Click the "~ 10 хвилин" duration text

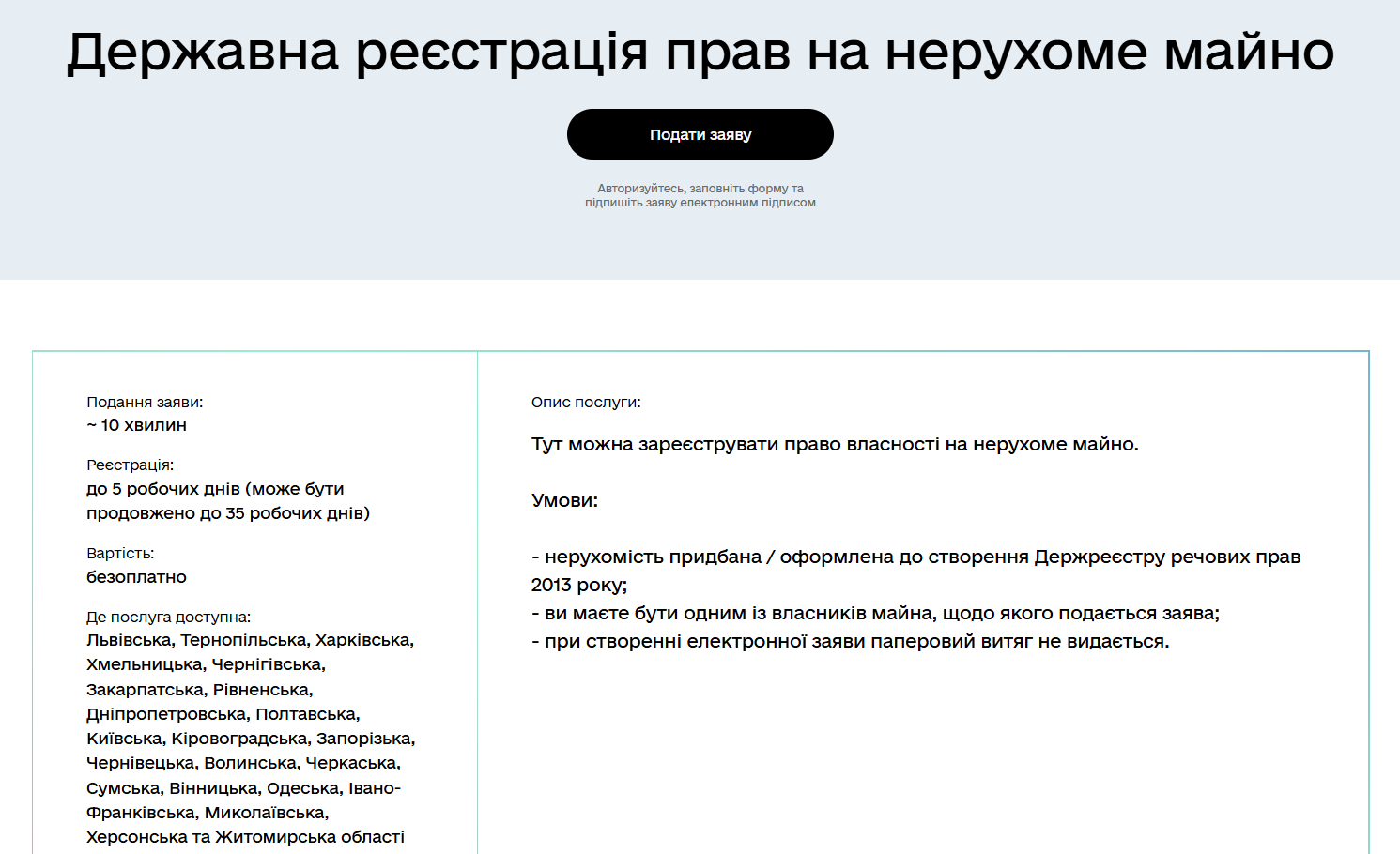[x=136, y=425]
